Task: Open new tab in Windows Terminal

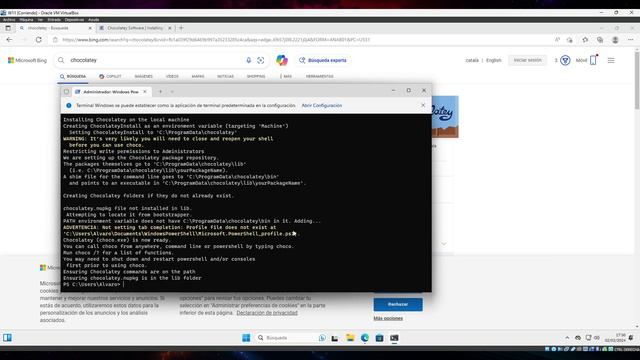Action: (160, 92)
